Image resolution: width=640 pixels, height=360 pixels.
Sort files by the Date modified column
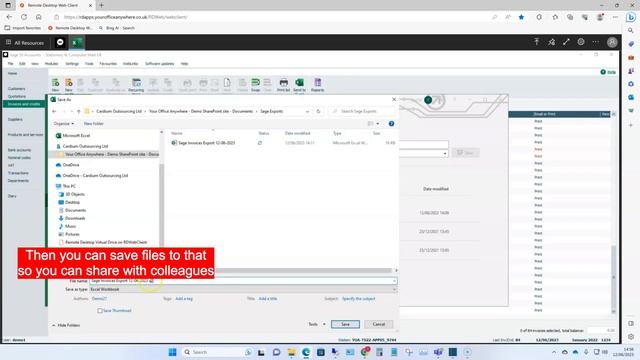(x=298, y=133)
